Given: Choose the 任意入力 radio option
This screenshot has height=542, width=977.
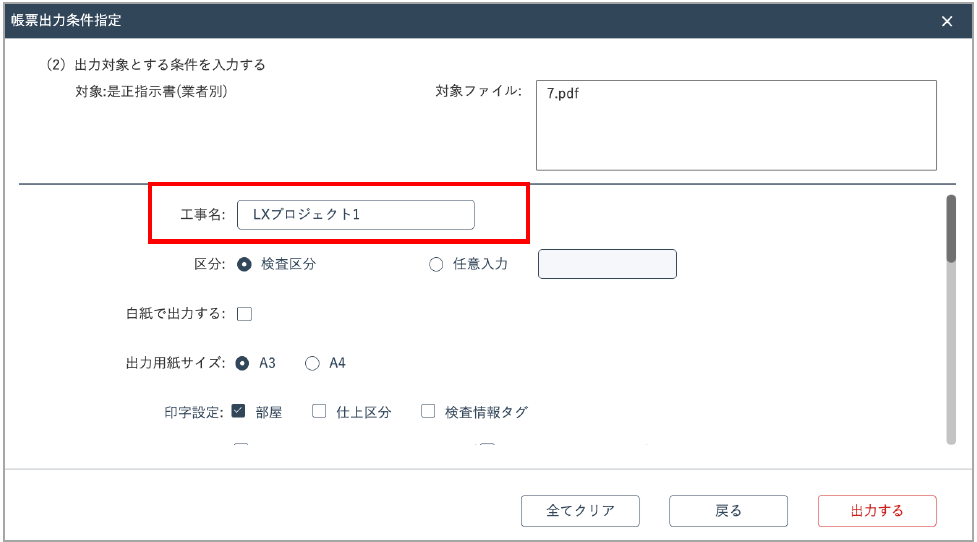Looking at the screenshot, I should coord(436,264).
